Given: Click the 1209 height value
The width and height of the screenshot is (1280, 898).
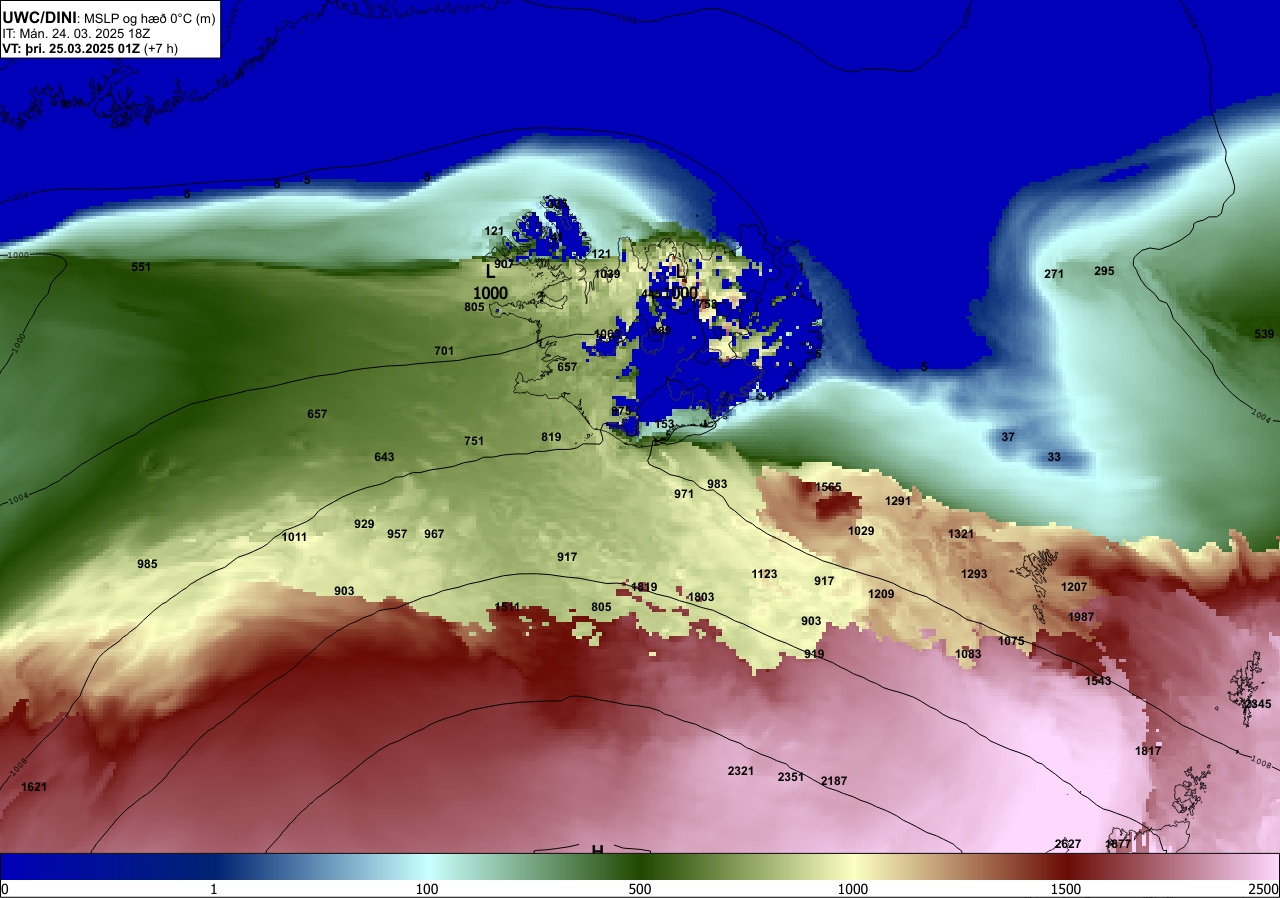Looking at the screenshot, I should [881, 594].
